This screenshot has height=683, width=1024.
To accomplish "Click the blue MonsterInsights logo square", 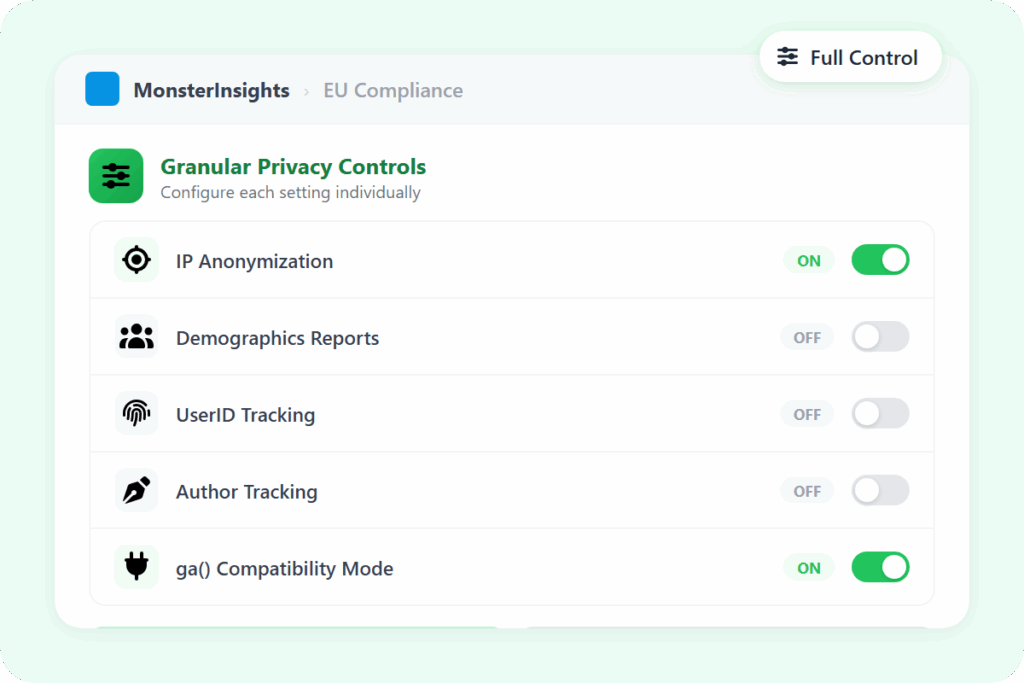I will point(102,89).
